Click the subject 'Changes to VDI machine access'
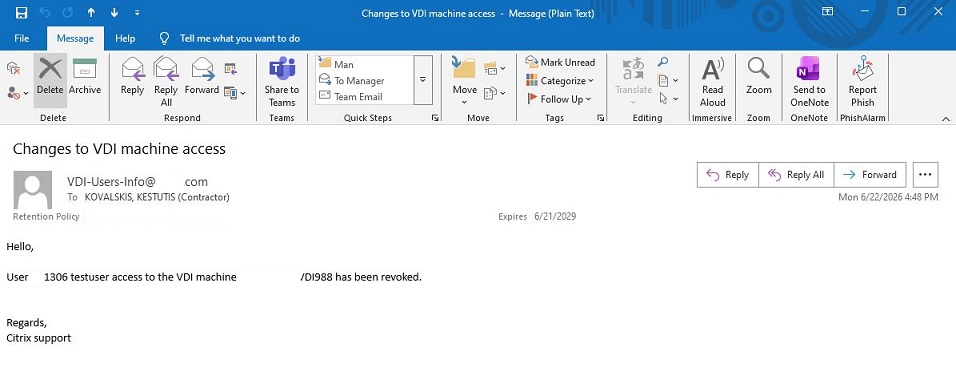 119,148
